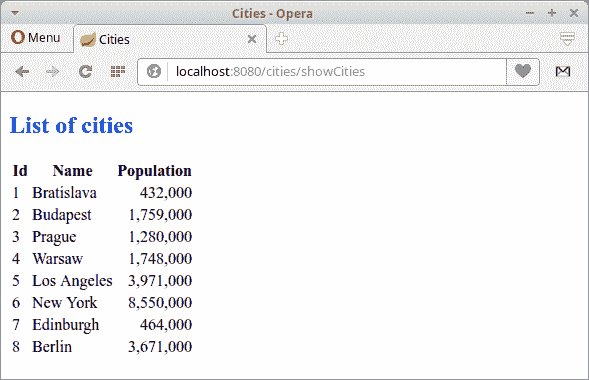Reload the current page
This screenshot has height=380, width=589.
pyautogui.click(x=85, y=71)
